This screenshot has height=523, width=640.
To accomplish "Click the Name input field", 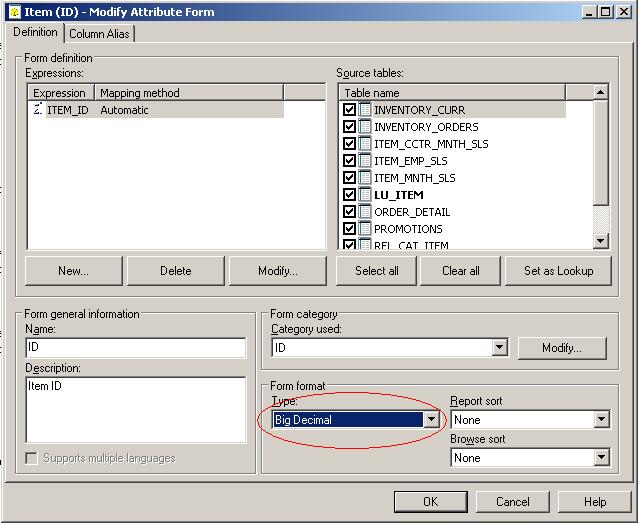I will pyautogui.click(x=136, y=348).
